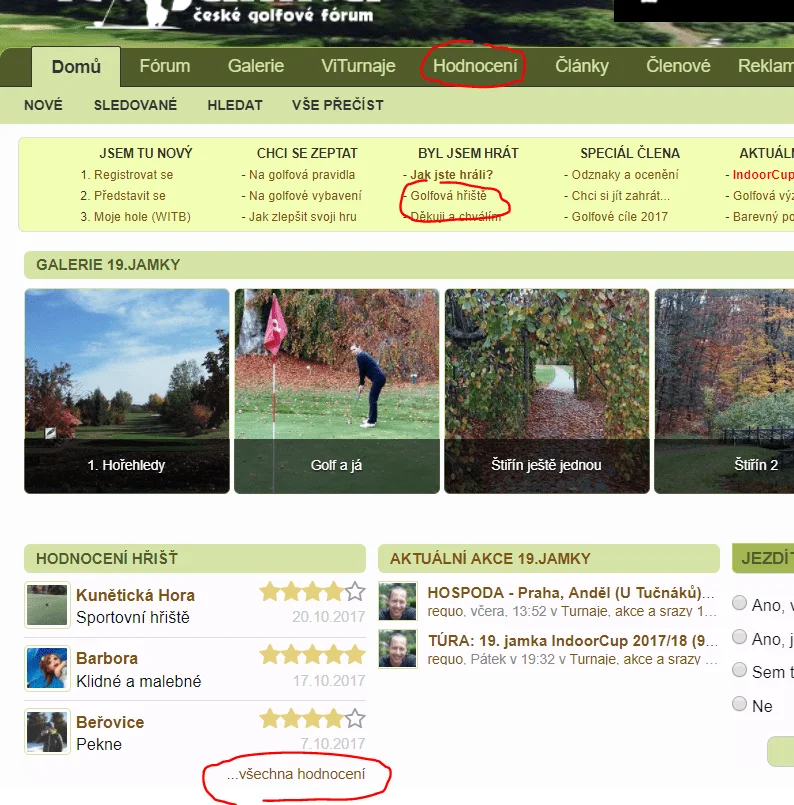Click Klidné a malebné review text
This screenshot has height=805, width=794.
(x=139, y=681)
